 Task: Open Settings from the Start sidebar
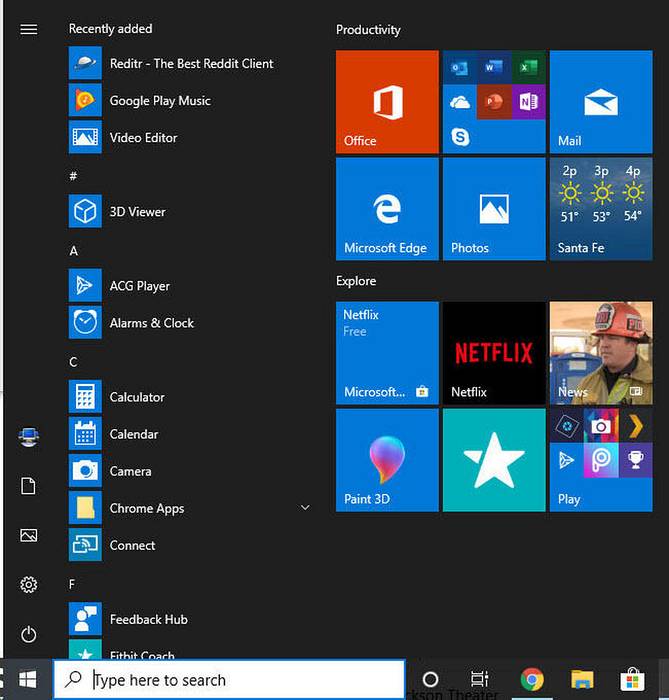click(28, 584)
